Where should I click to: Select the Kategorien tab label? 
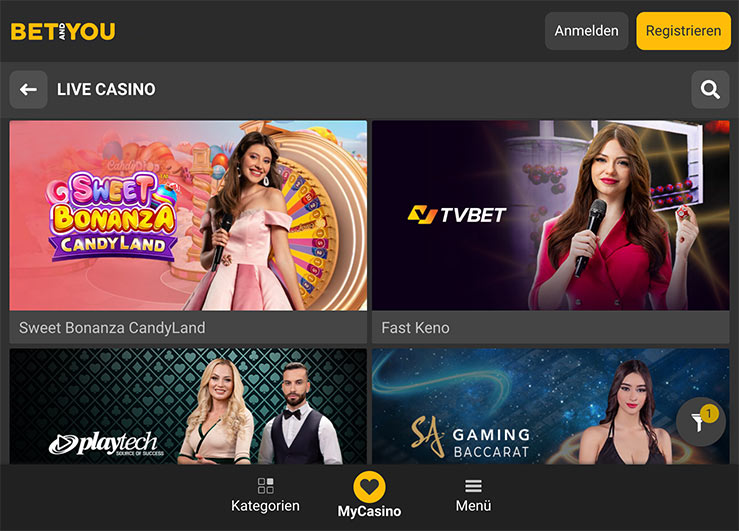(265, 506)
